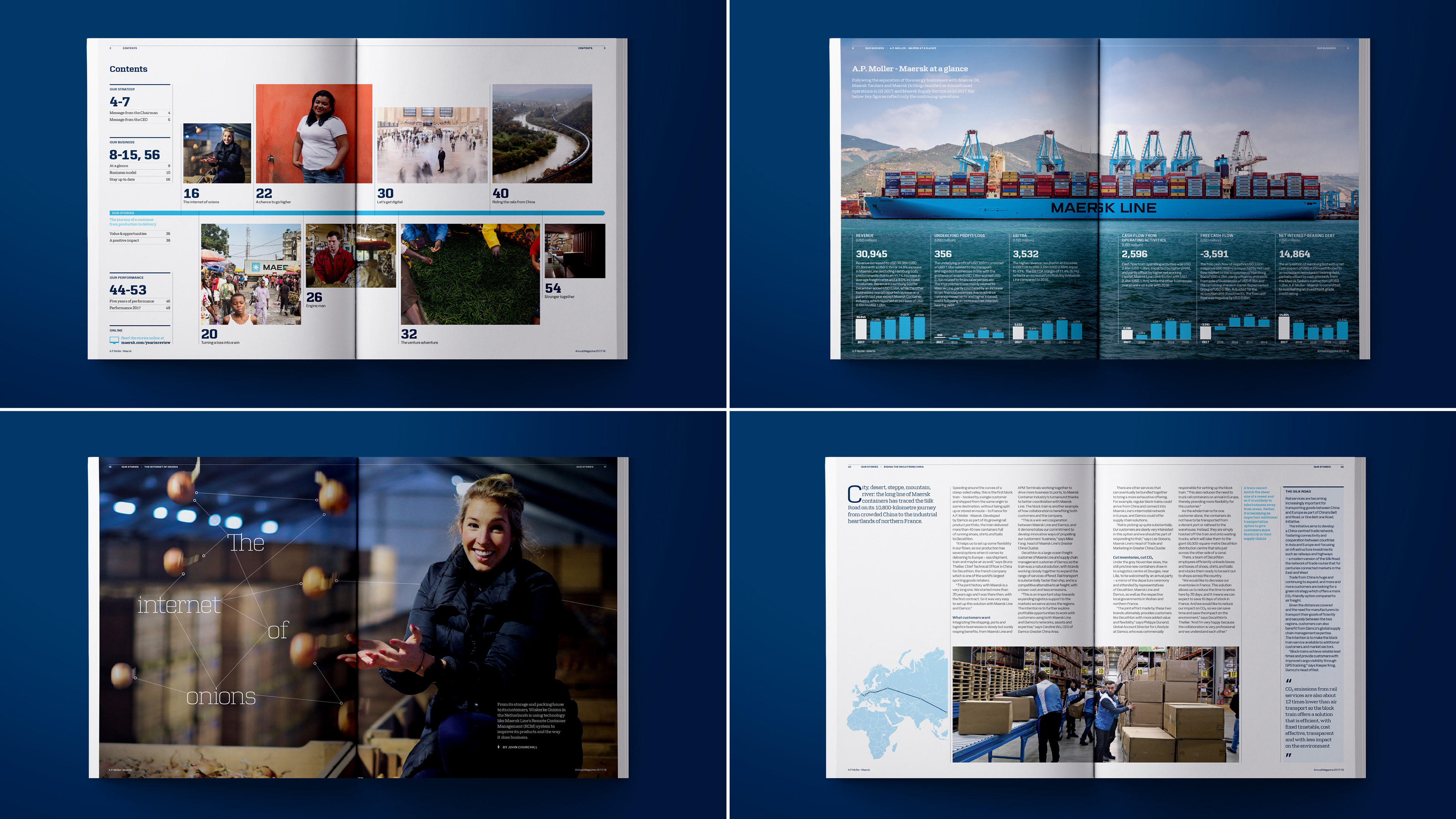Click 'MAERSK LINE' lettering on the ship

1103,208
